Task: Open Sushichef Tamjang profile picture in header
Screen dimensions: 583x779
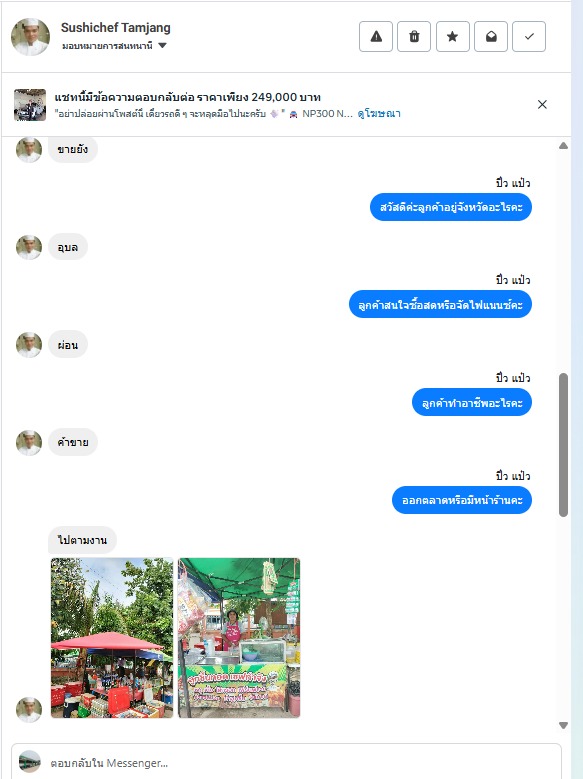Action: (x=30, y=37)
